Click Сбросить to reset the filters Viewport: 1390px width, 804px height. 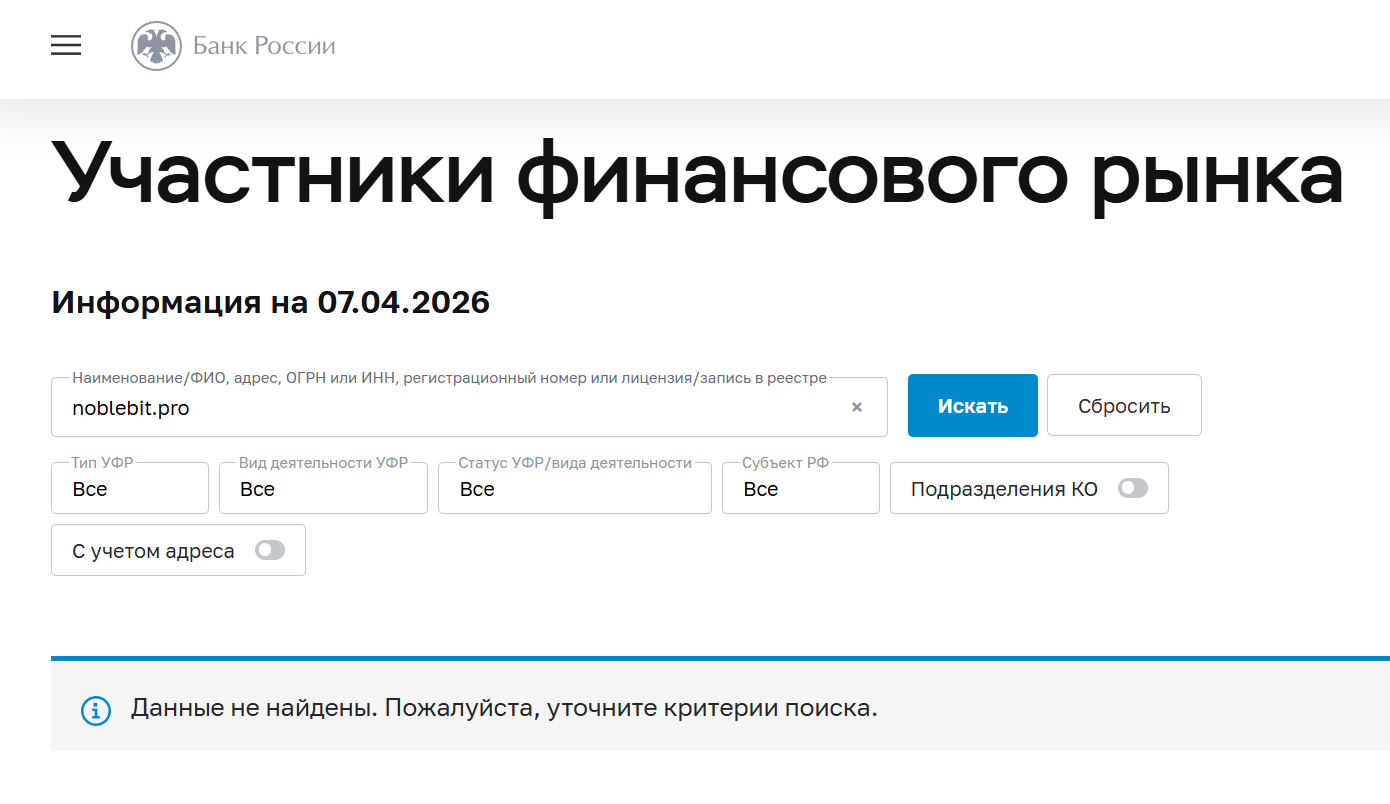click(x=1123, y=405)
